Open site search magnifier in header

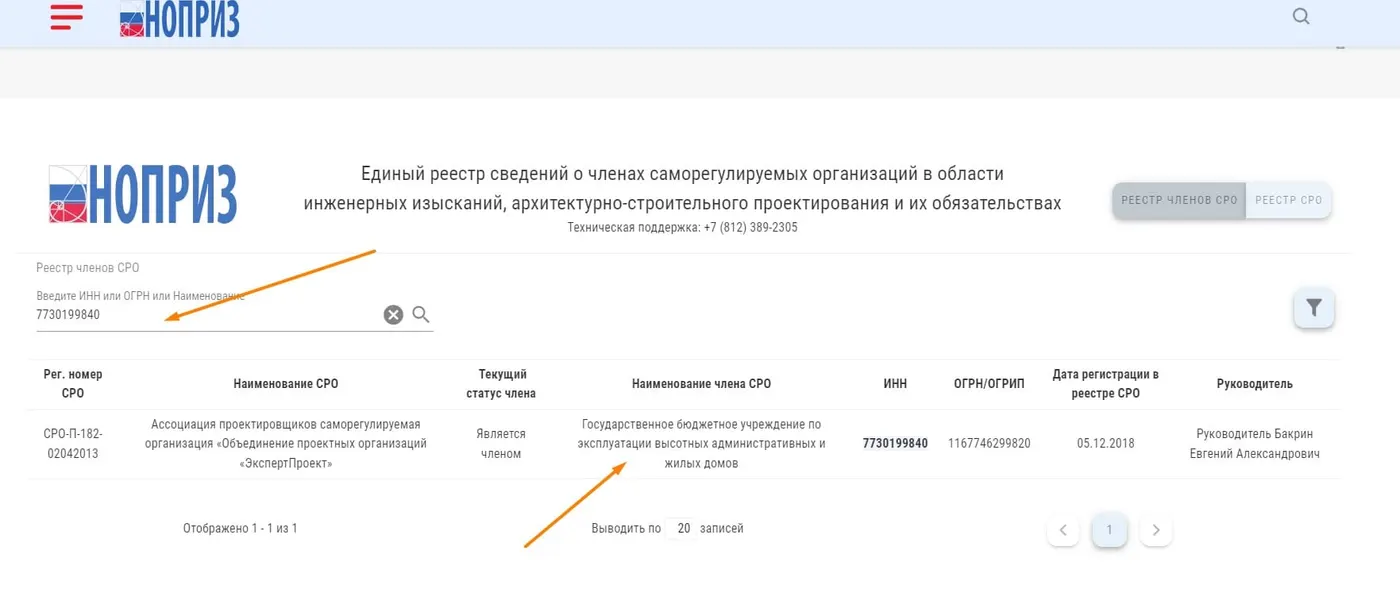[x=1301, y=16]
